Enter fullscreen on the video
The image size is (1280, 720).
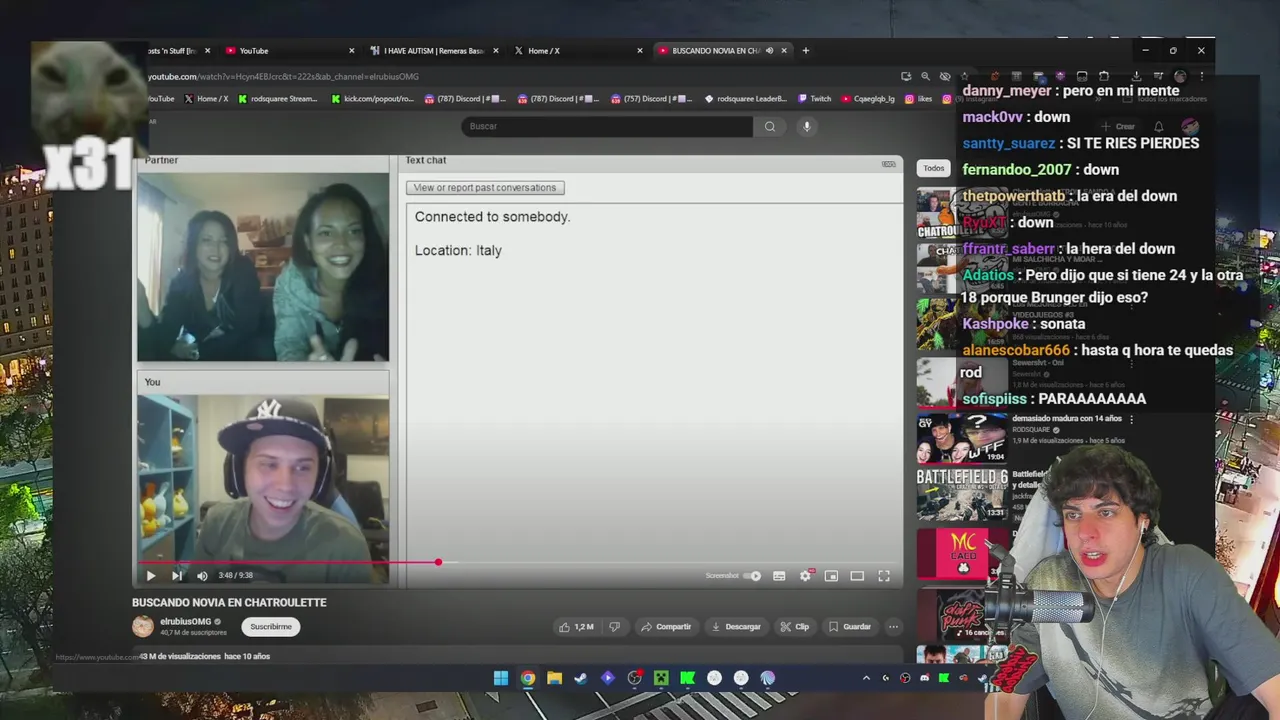pyautogui.click(x=884, y=576)
